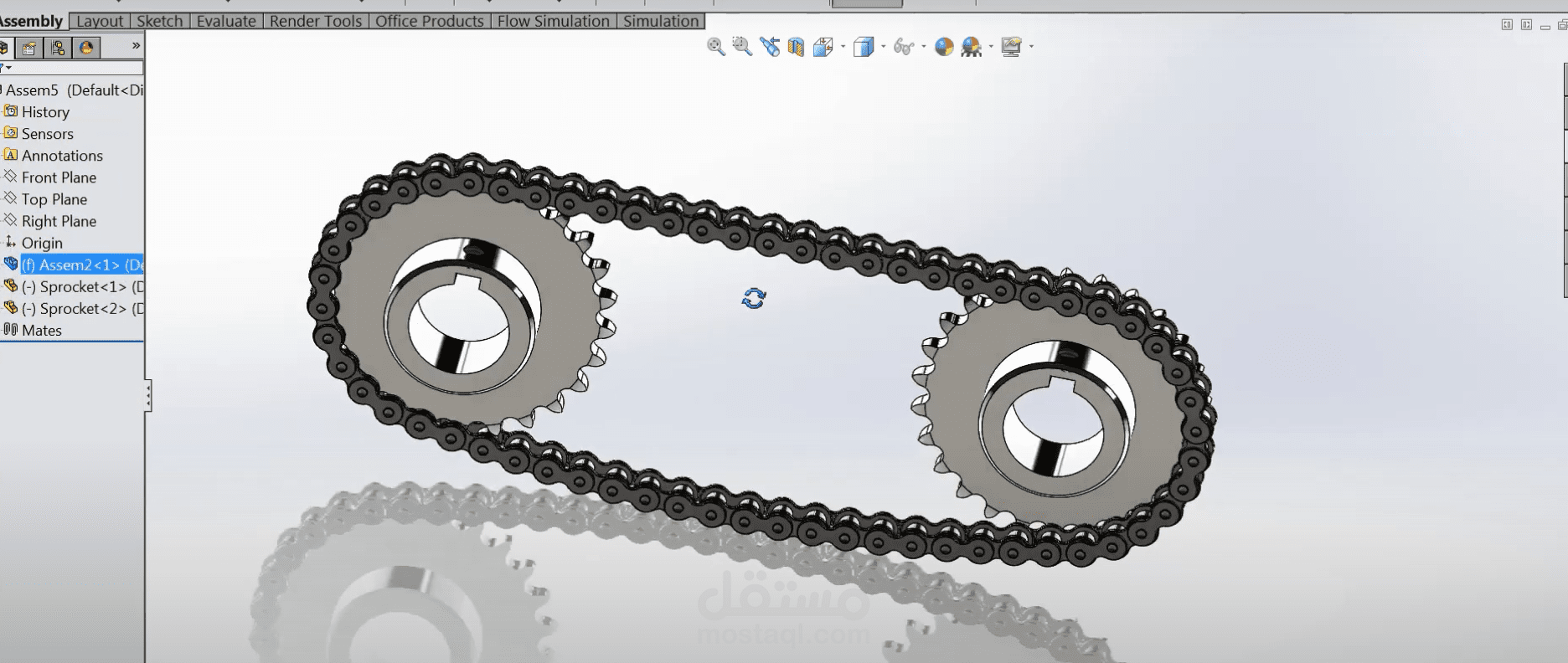
Task: Click the tile-right document window button
Action: [1526, 25]
